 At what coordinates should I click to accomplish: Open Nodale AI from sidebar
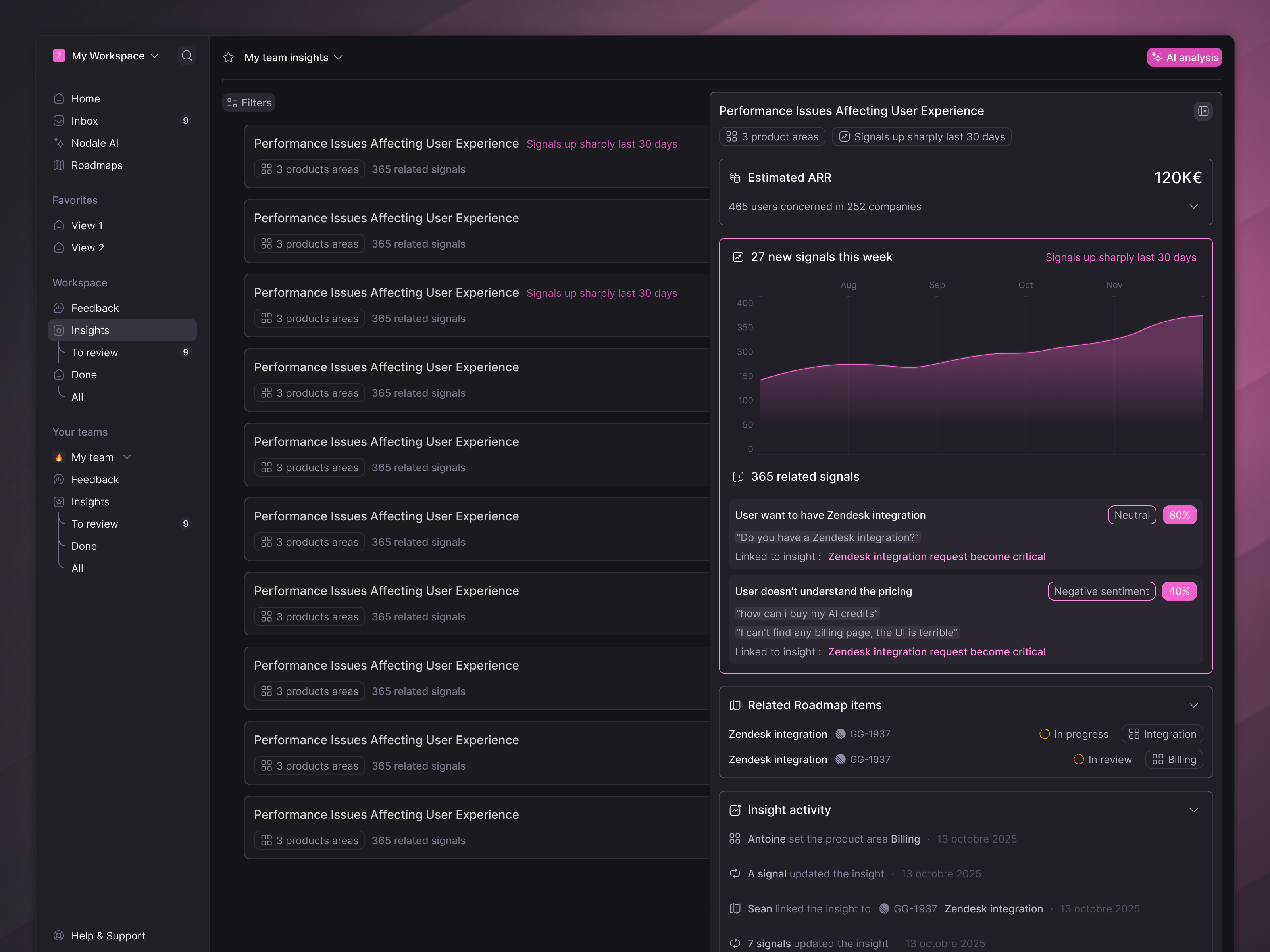pyautogui.click(x=95, y=143)
